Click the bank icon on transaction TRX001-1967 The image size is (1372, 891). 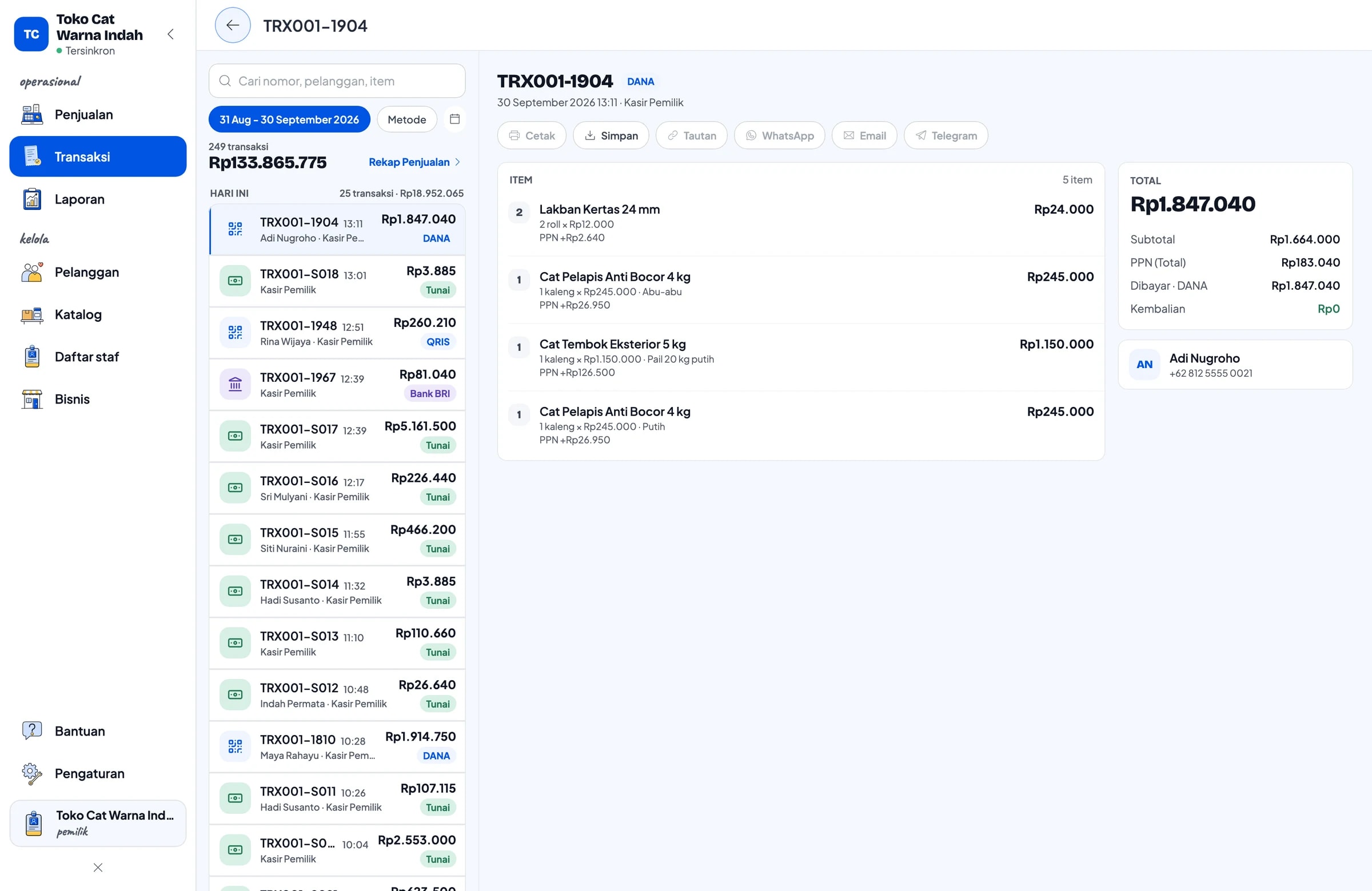pos(235,385)
